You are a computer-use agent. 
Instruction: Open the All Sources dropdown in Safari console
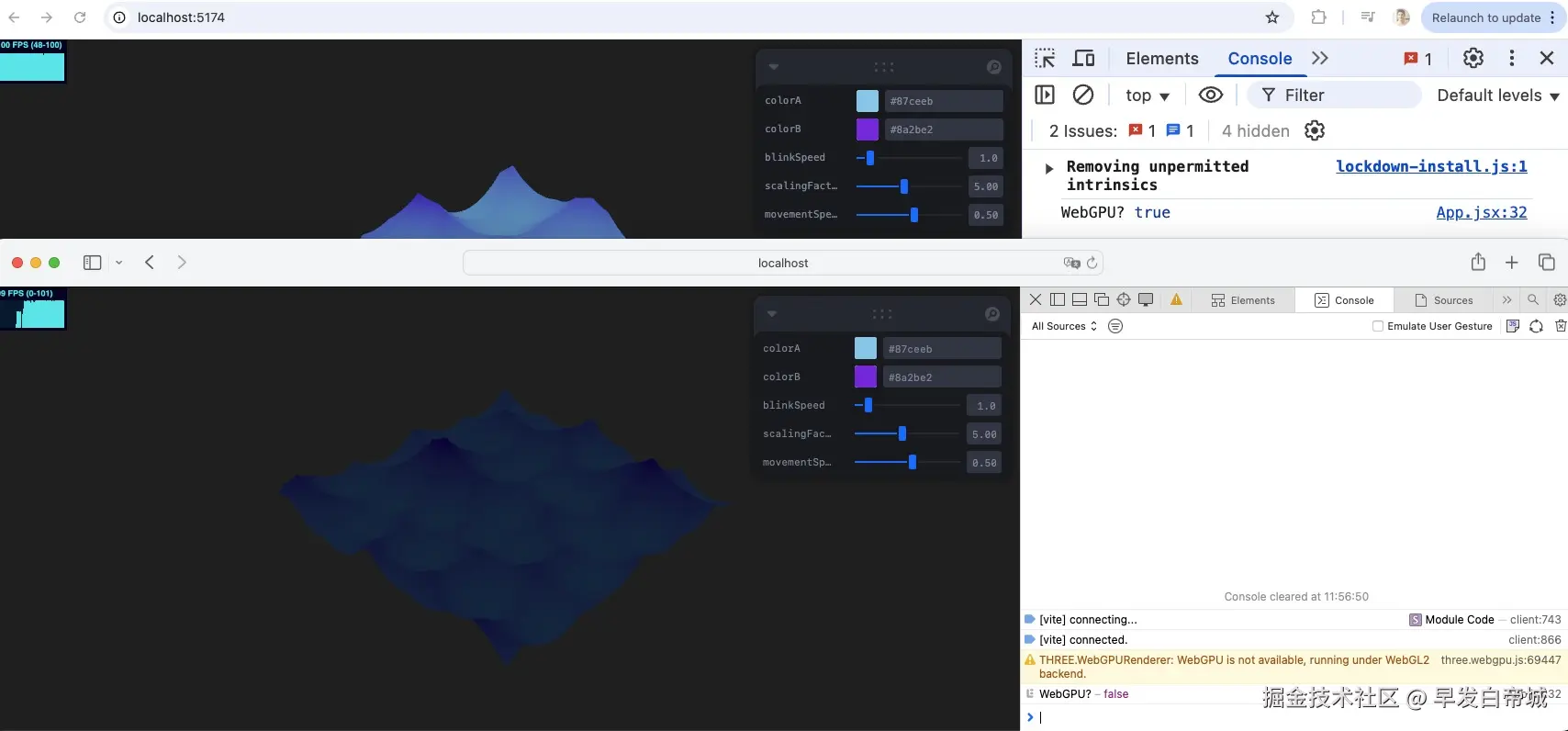1064,326
